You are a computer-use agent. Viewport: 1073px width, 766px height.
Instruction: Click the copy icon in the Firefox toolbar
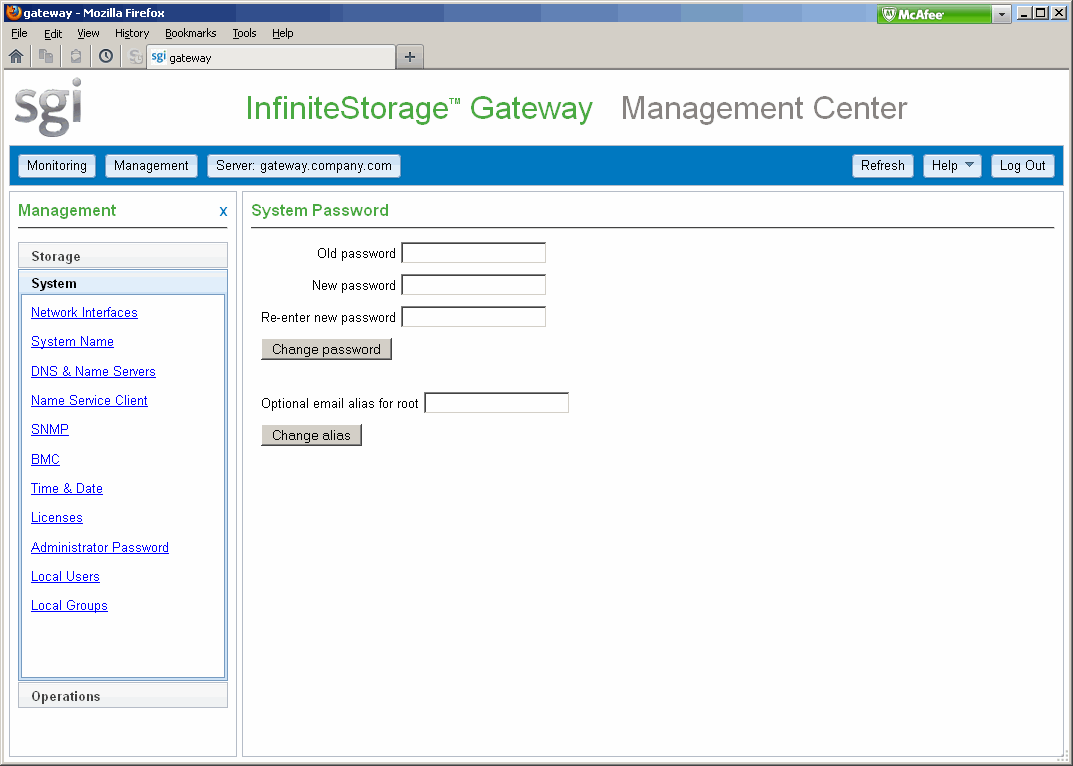[46, 56]
